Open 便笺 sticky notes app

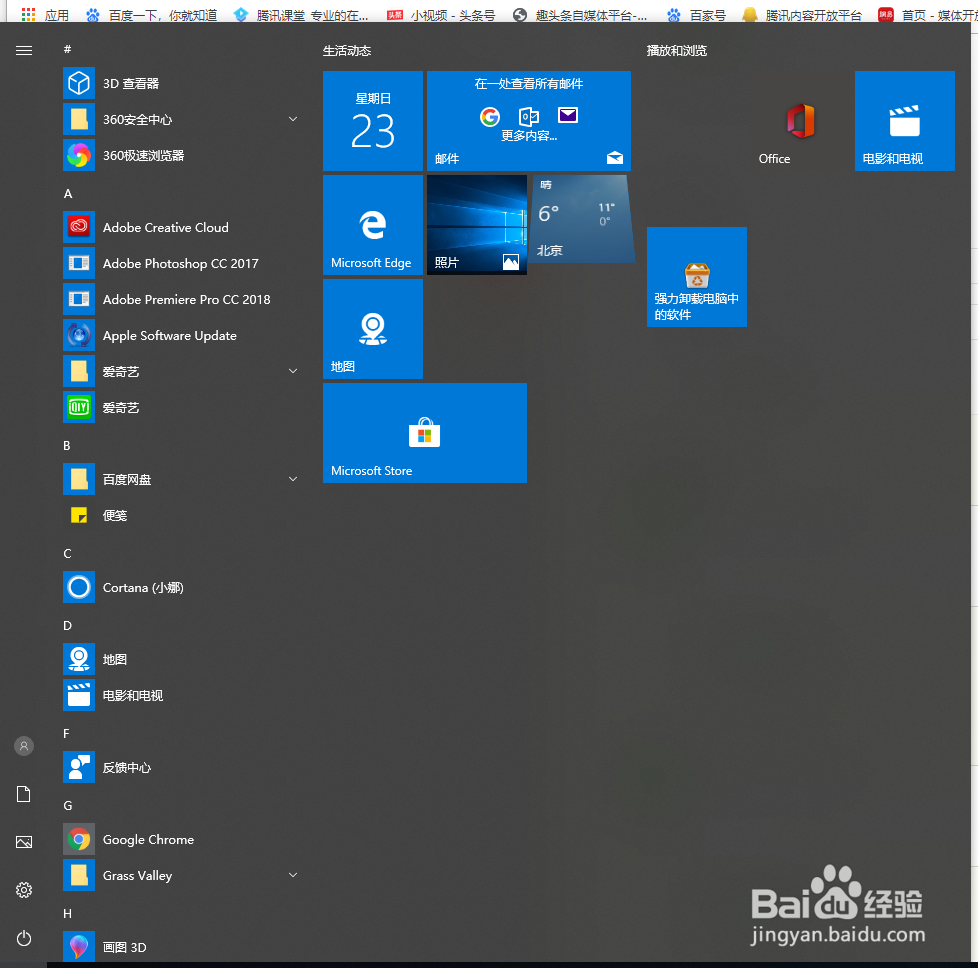[181, 515]
